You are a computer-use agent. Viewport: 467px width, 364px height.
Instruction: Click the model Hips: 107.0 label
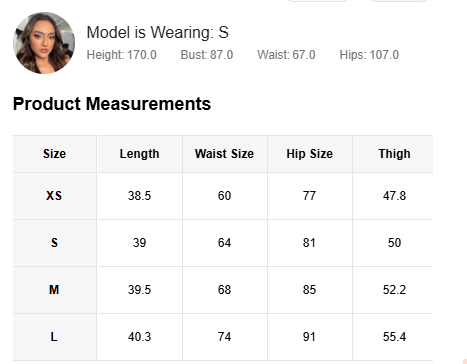[x=369, y=55]
